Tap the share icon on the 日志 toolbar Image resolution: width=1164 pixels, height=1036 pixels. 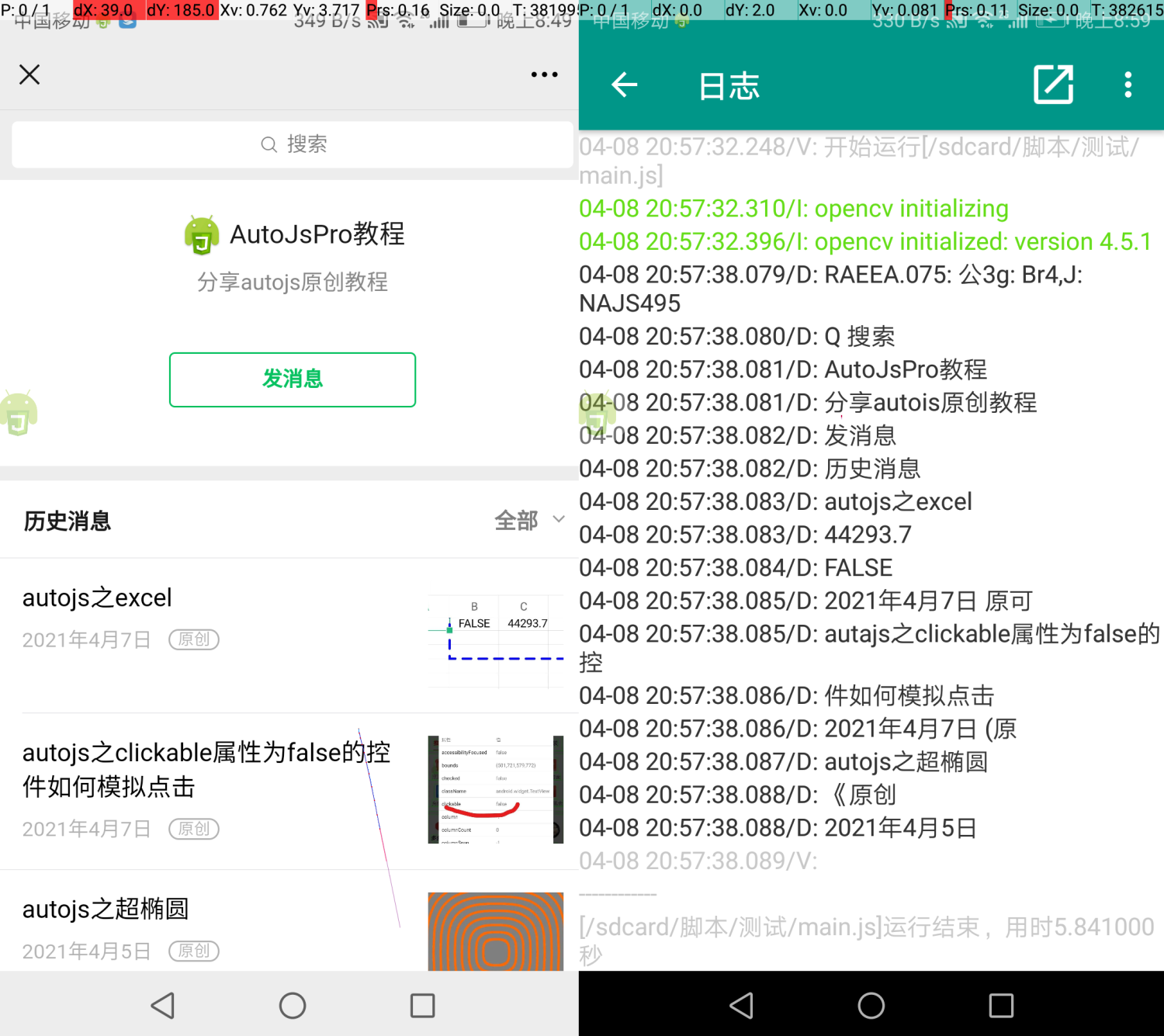(x=1053, y=85)
